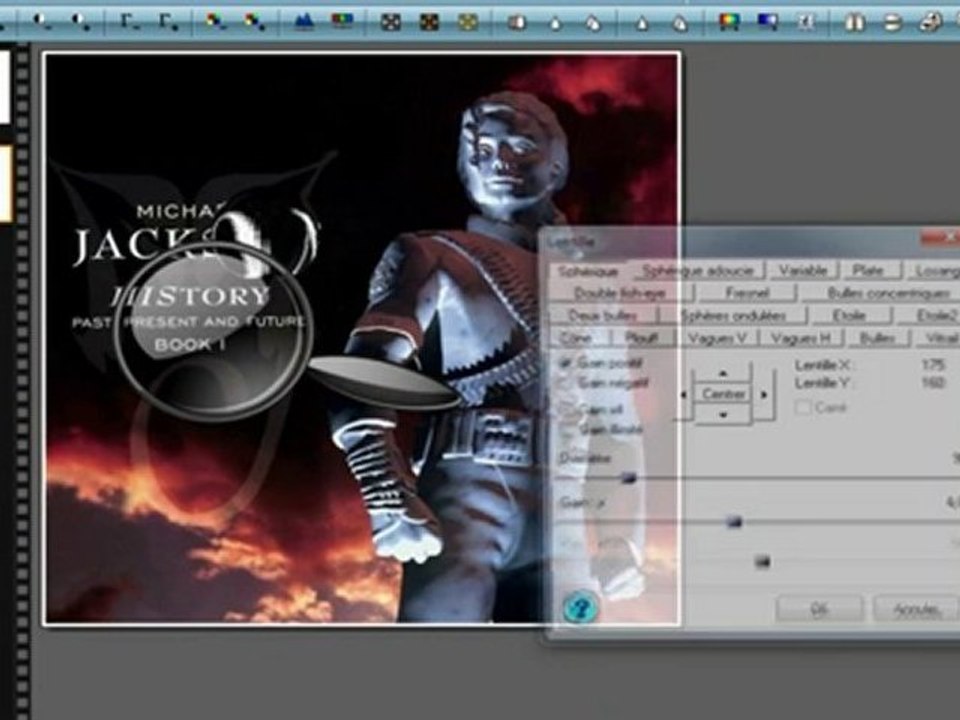Choose the Bulles concentriques lens type
This screenshot has width=960, height=720.
[x=888, y=293]
